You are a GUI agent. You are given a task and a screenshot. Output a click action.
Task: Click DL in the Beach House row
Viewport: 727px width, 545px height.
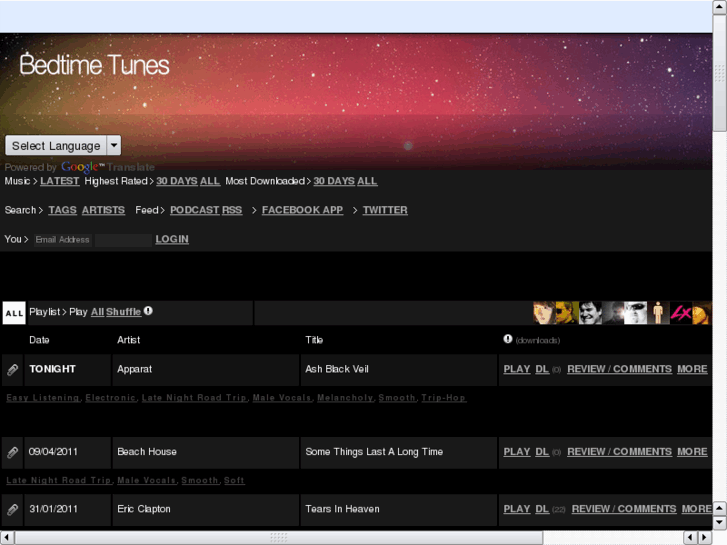click(x=542, y=452)
